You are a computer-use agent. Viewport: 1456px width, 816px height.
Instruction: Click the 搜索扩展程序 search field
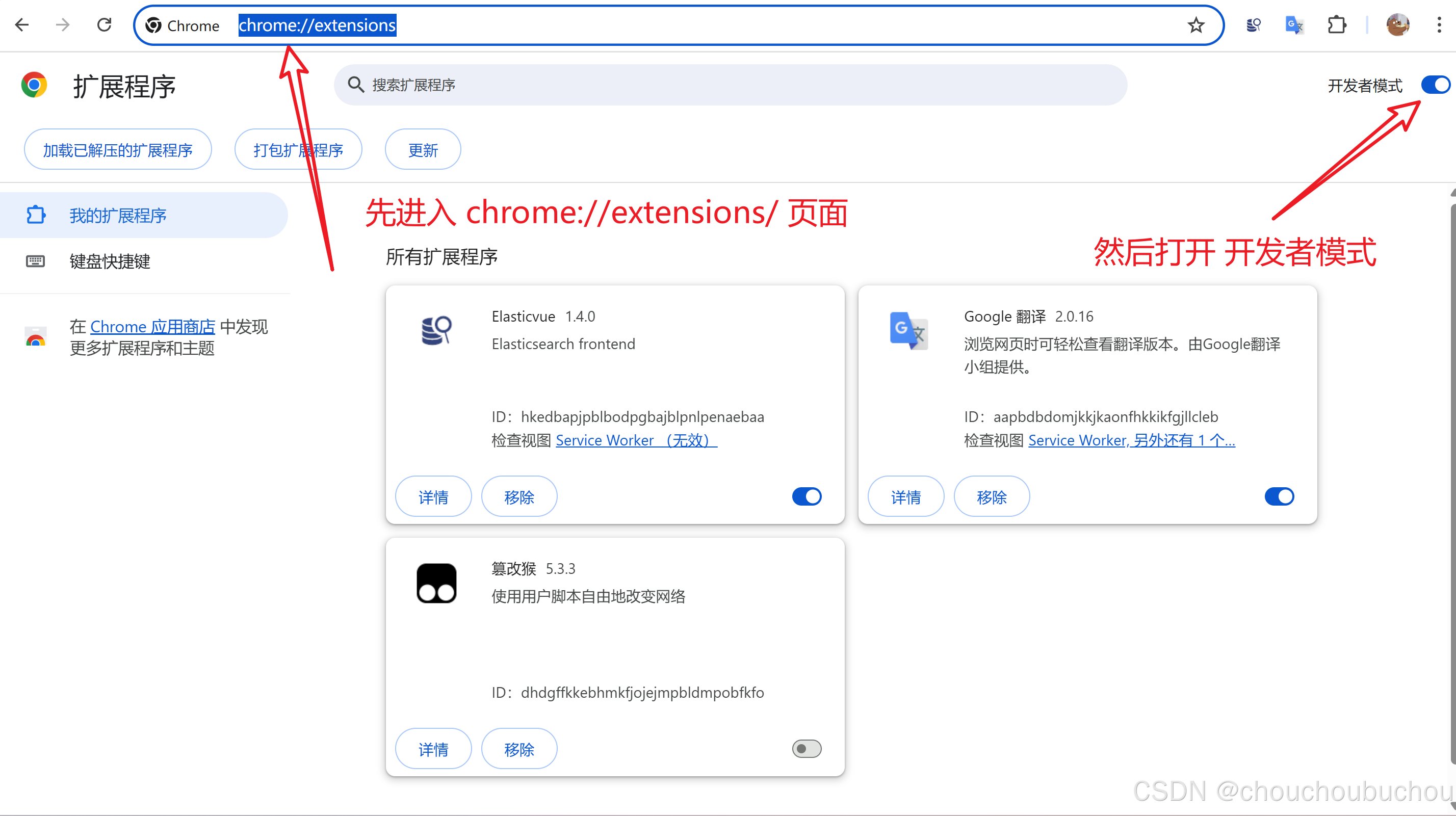click(x=730, y=85)
